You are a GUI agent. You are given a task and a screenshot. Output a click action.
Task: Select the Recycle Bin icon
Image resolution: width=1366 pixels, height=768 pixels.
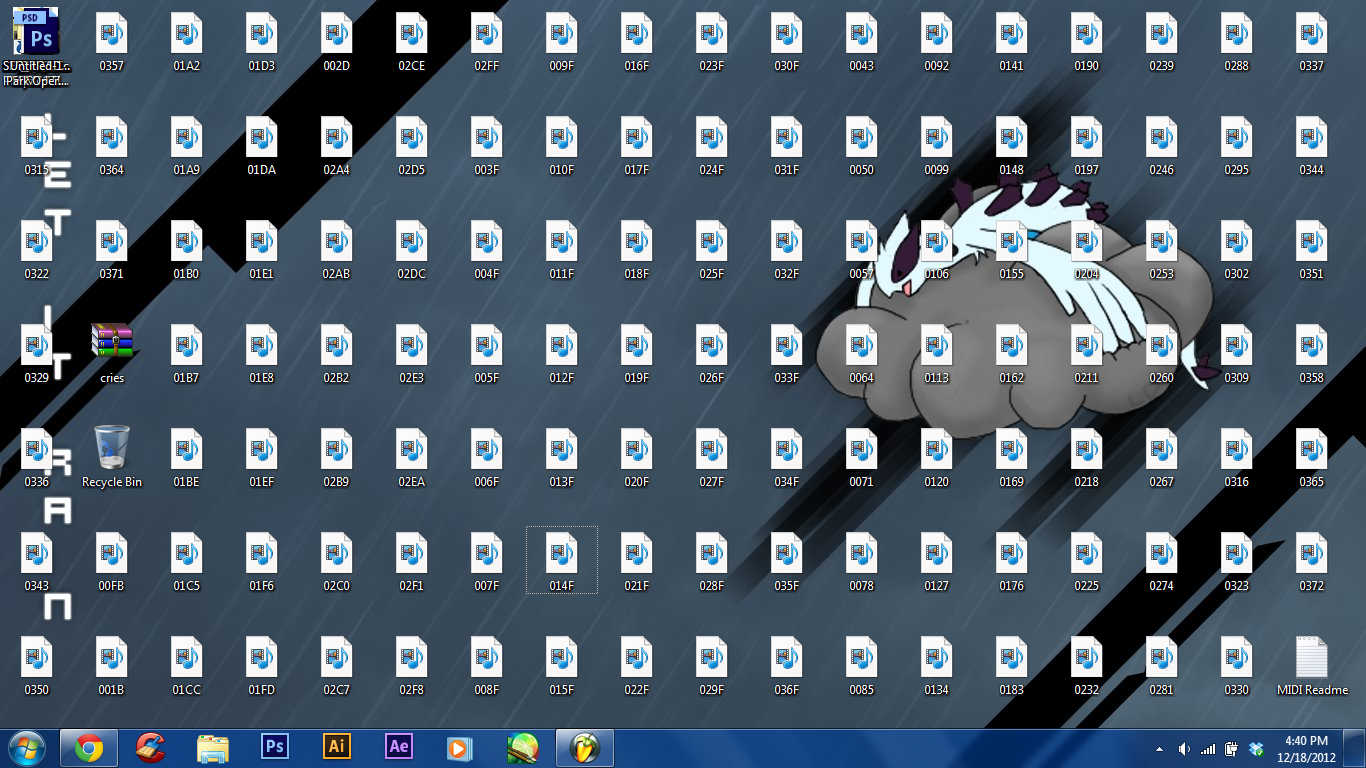click(112, 447)
